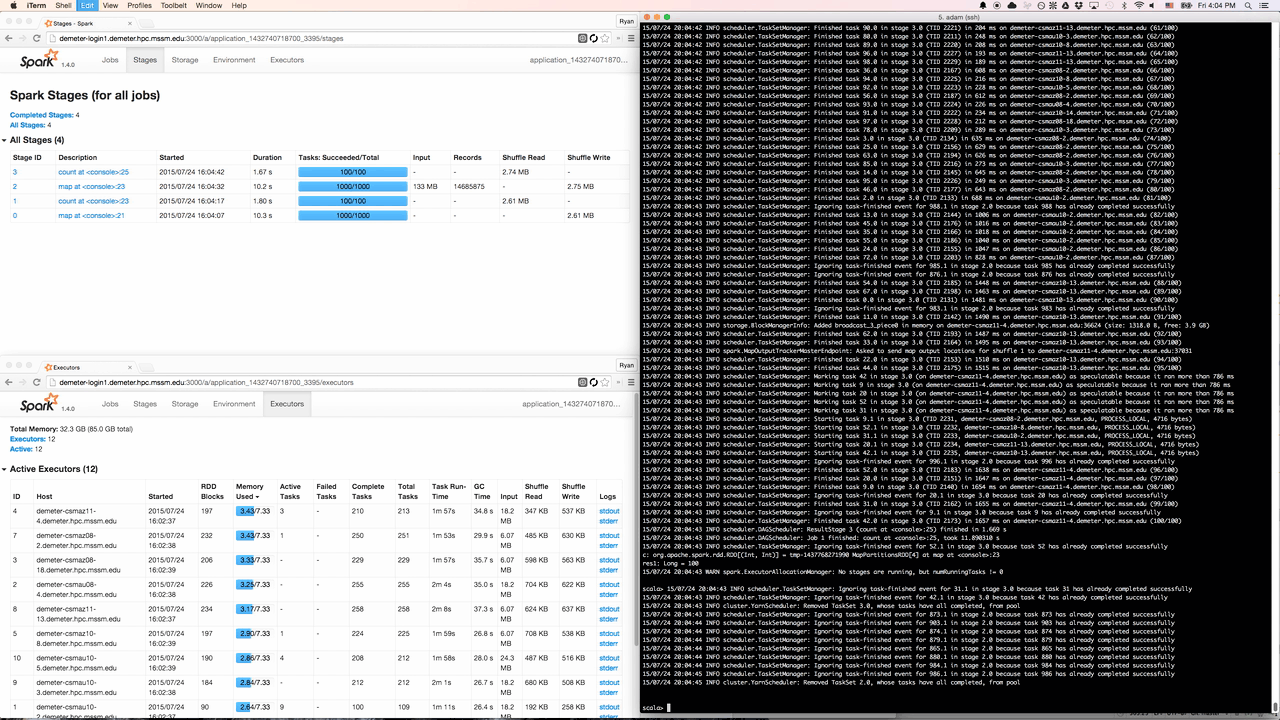
Task: Click the Spark logo in the Executors window
Action: [x=39, y=405]
